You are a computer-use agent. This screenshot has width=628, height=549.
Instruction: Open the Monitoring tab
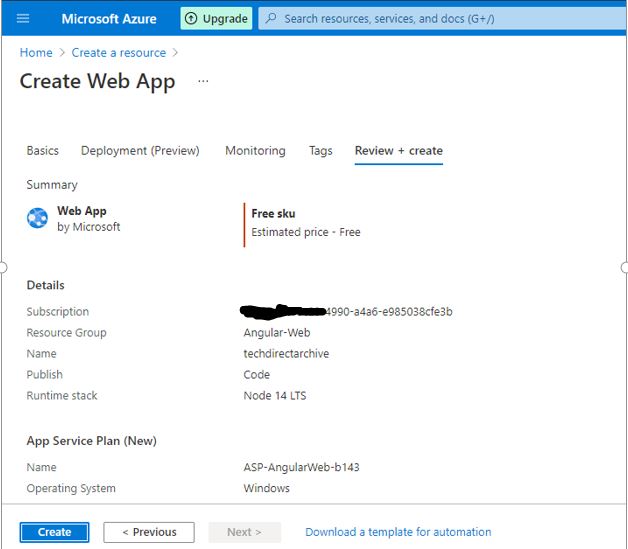(x=255, y=151)
